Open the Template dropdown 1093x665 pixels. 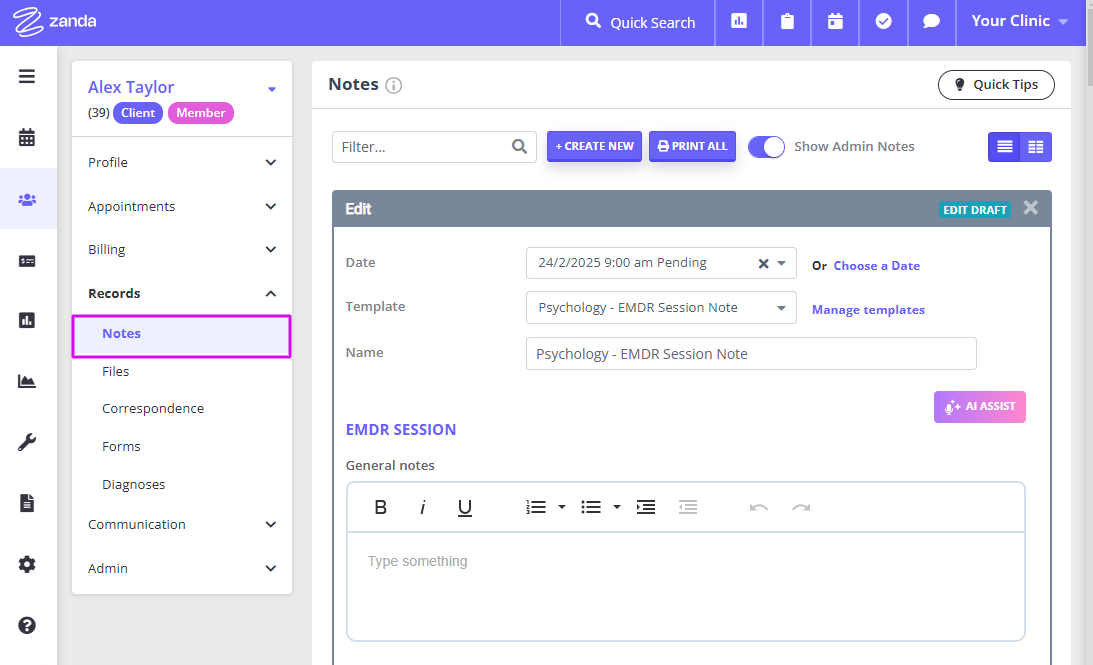tap(661, 308)
